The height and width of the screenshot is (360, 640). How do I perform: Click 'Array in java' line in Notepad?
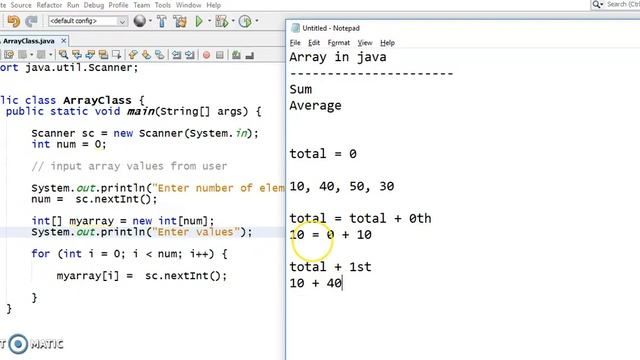(x=338, y=57)
